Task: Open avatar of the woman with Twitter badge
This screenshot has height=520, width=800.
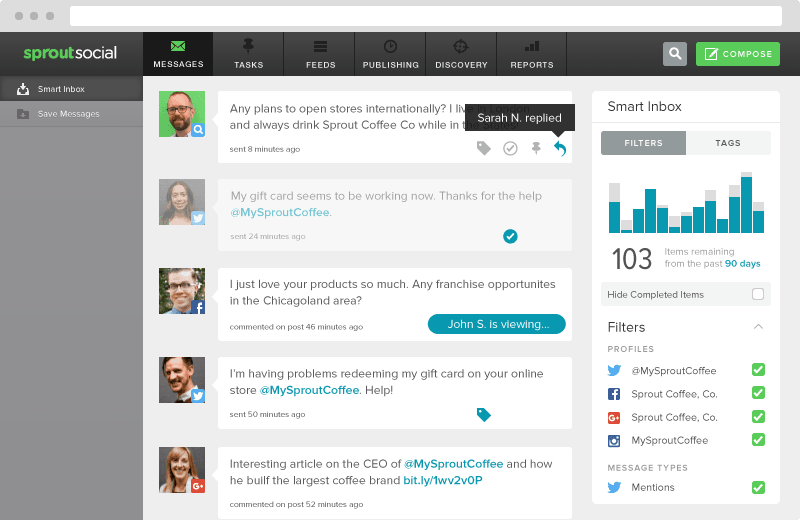Action: pyautogui.click(x=182, y=202)
